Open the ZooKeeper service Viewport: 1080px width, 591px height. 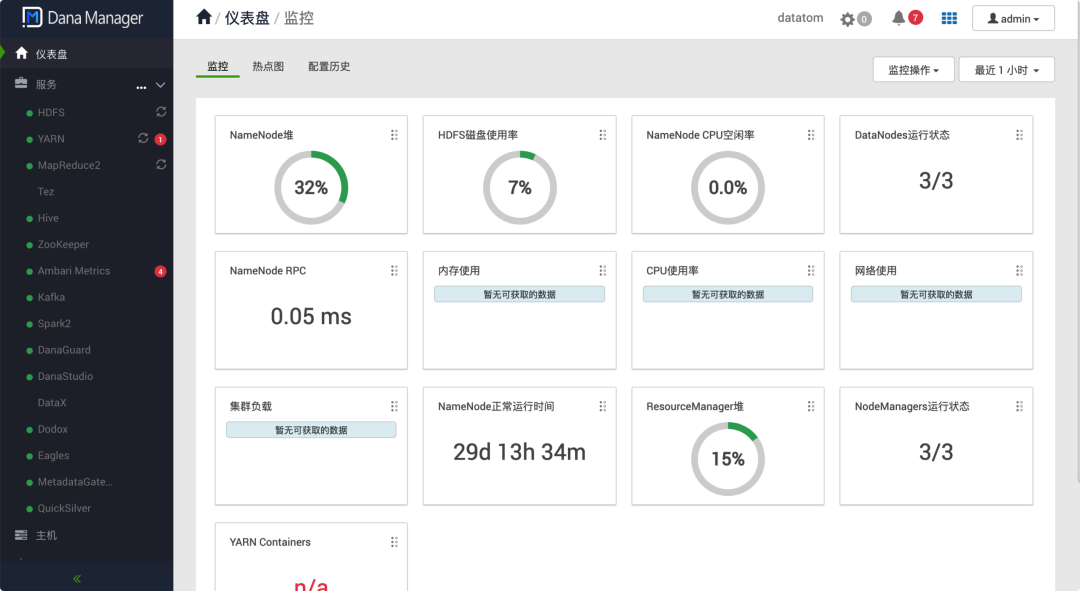[x=63, y=245]
